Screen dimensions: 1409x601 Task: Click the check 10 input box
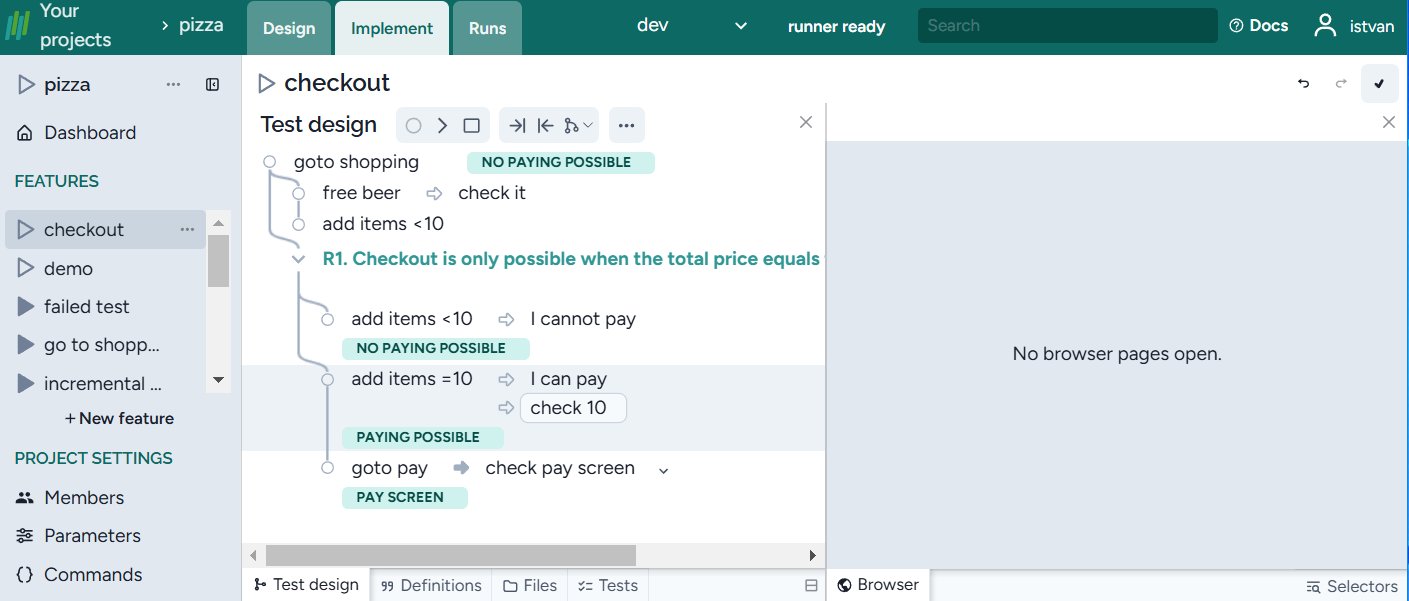pos(573,408)
